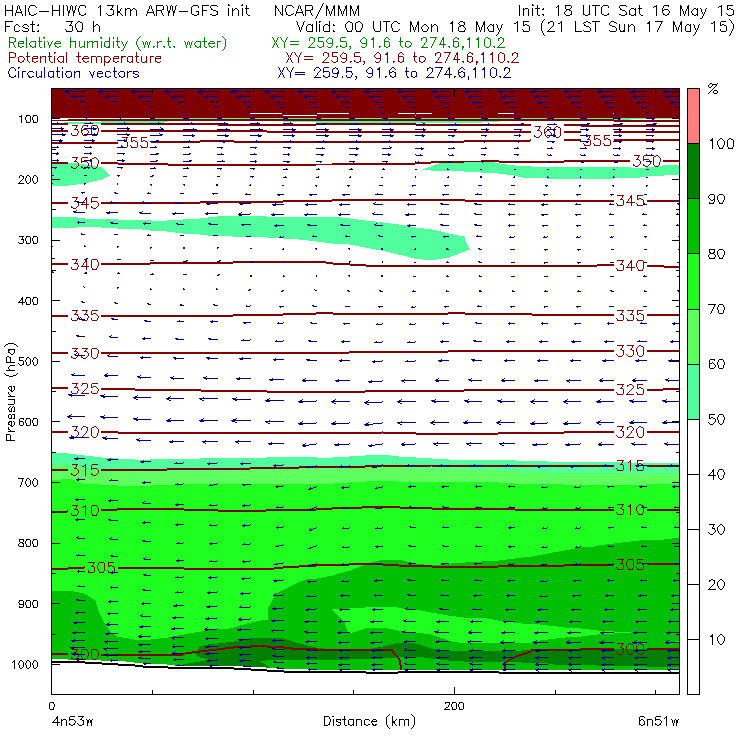Click the '300' pressure axis tick label
The image size is (740, 740).
point(28,240)
